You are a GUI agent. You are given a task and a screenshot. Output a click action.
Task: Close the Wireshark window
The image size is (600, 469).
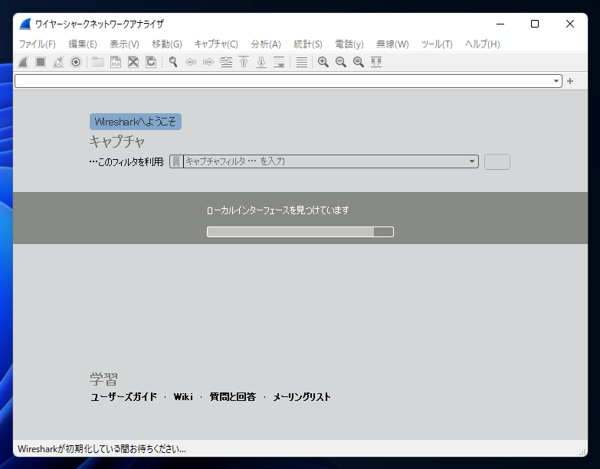(x=570, y=24)
